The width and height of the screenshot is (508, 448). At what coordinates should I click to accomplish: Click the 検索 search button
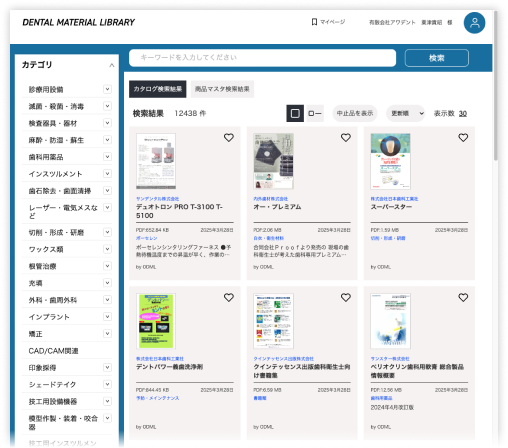pos(436,58)
